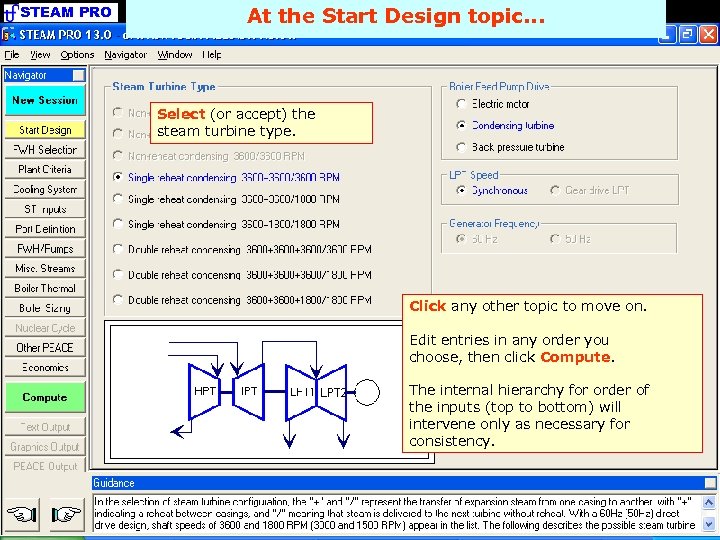Go to Start Design topic
The image size is (720, 540).
[x=45, y=130]
